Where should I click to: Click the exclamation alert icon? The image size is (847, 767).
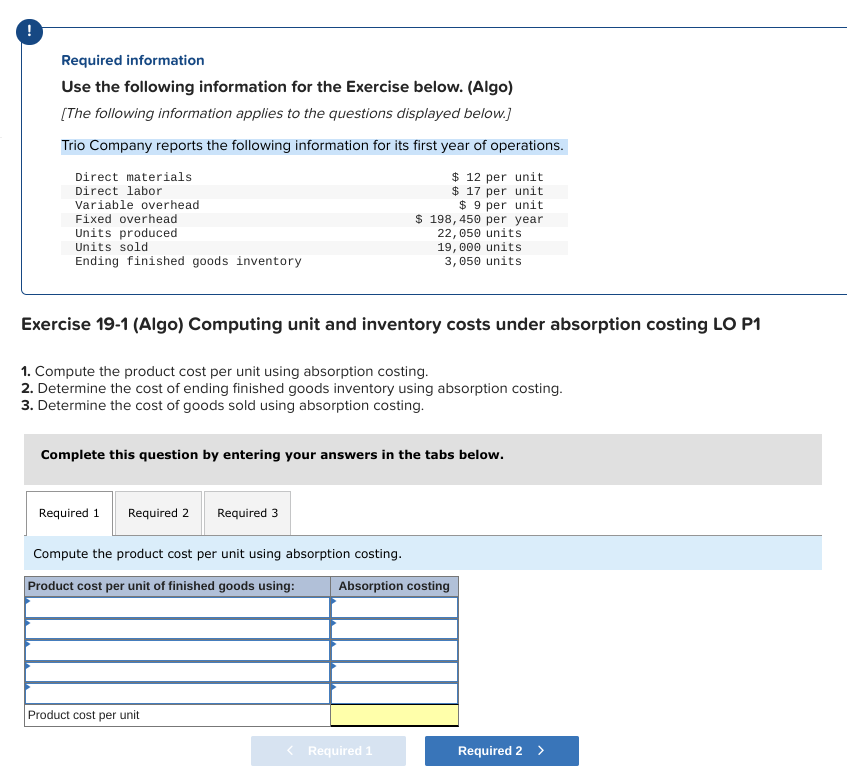pyautogui.click(x=29, y=31)
